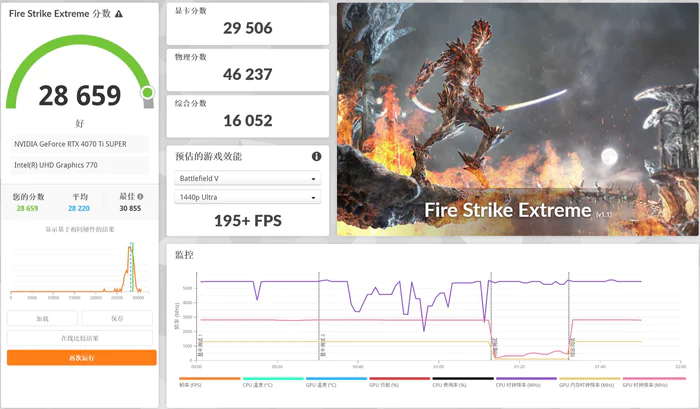
Task: Open the 1440p Ultra resolution dropdown
Action: [248, 197]
